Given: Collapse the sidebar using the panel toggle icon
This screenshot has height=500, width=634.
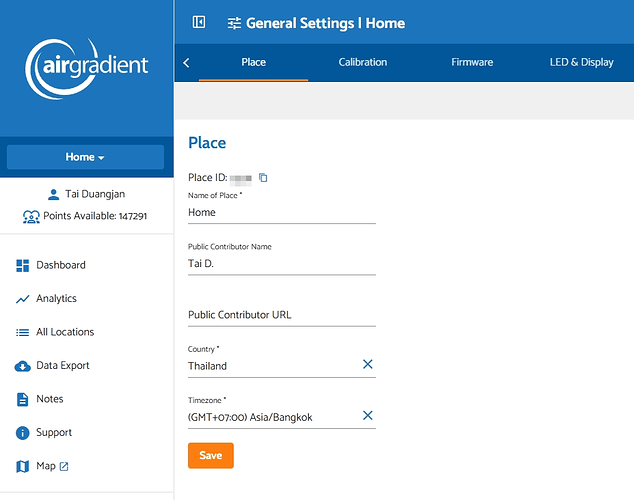Looking at the screenshot, I should click(199, 22).
